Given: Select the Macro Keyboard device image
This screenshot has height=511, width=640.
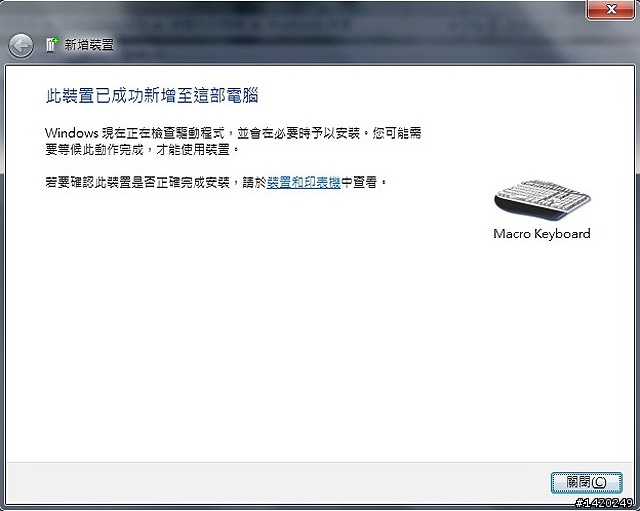Looking at the screenshot, I should pos(542,200).
